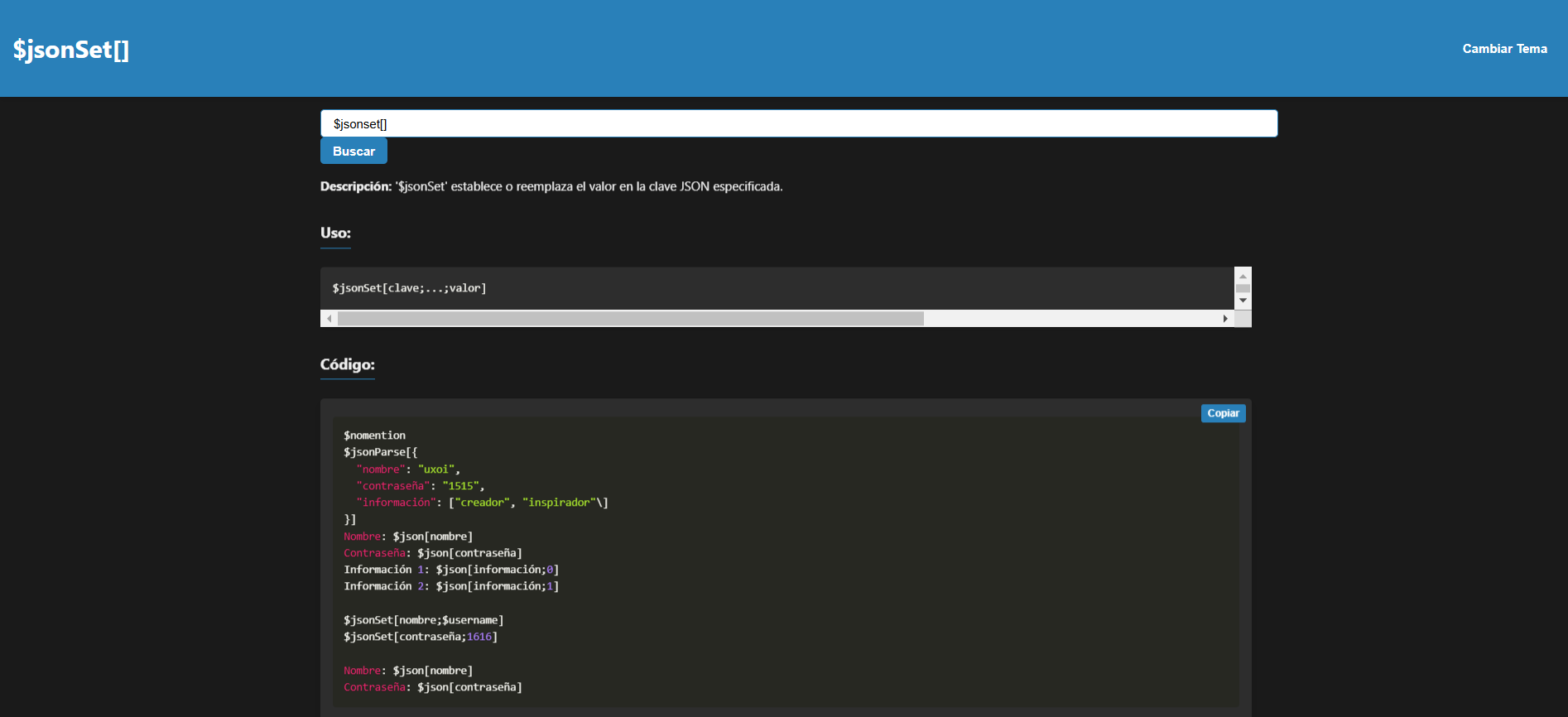The height and width of the screenshot is (717, 1568).
Task: Click the Información 2: $json line
Action: click(x=451, y=586)
